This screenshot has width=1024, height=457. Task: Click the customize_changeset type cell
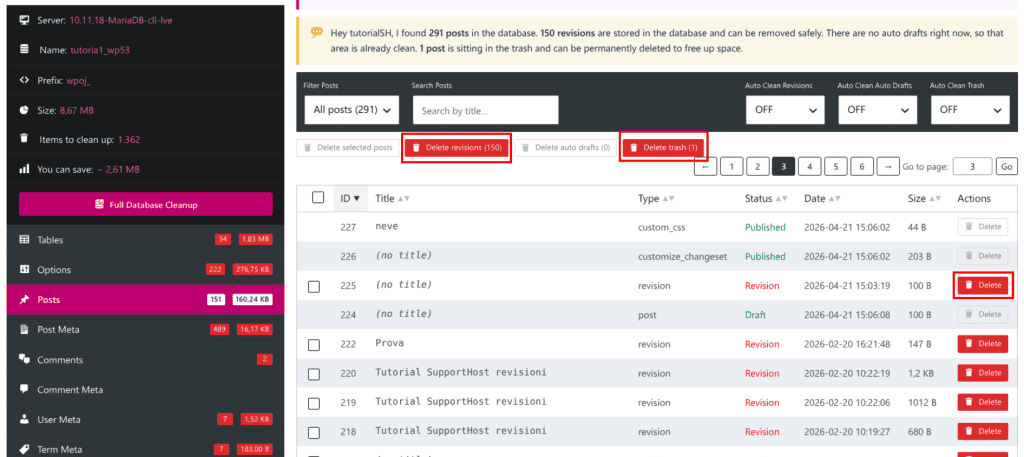pyautogui.click(x=682, y=257)
